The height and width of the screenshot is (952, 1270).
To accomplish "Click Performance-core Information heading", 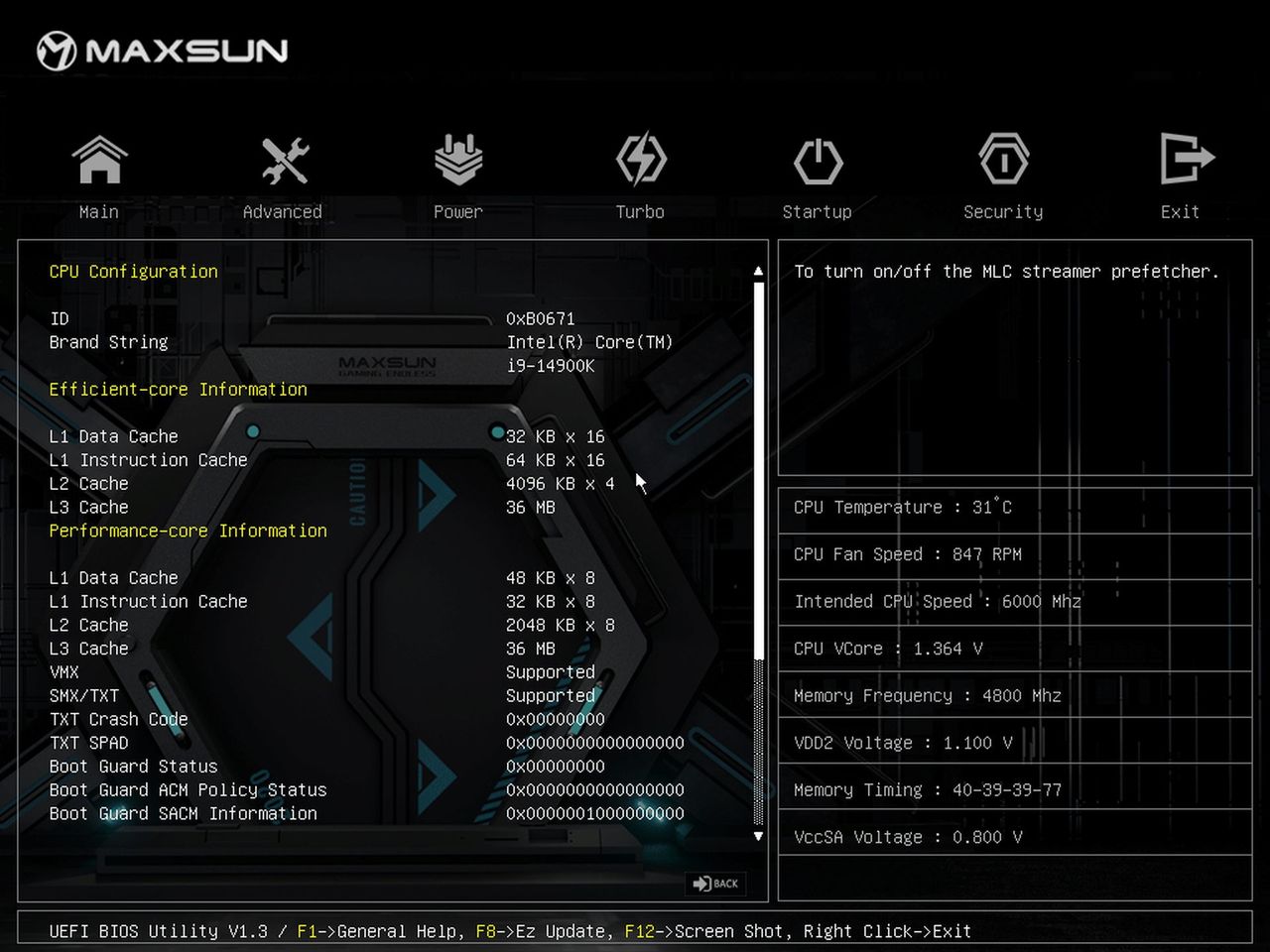I will pos(189,531).
